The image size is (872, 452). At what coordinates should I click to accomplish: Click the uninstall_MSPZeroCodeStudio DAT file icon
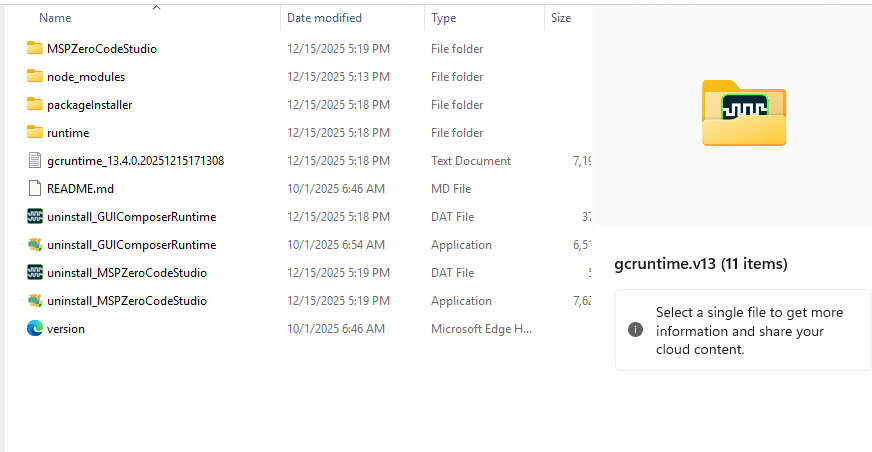tap(35, 272)
